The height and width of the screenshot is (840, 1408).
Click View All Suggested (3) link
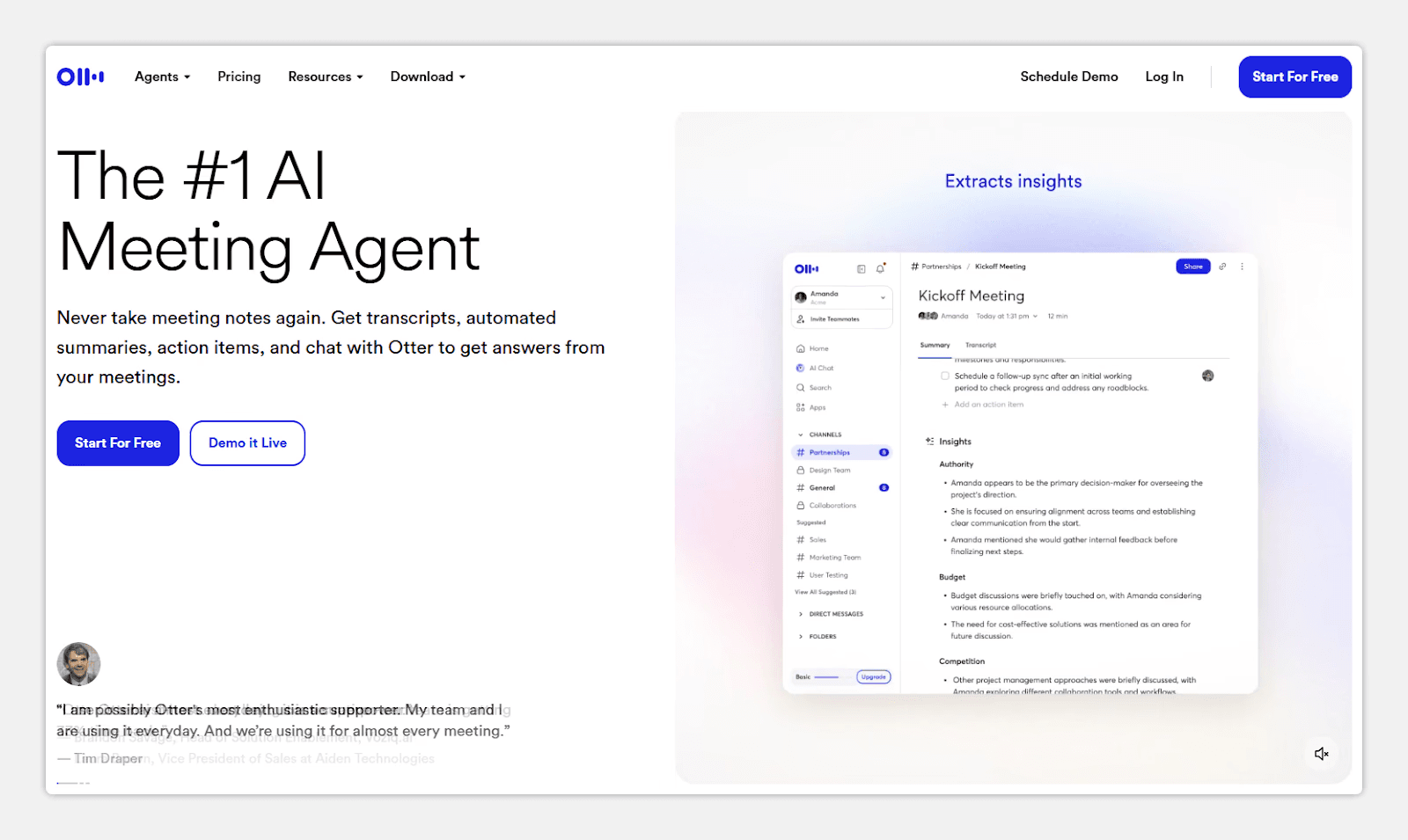(x=825, y=592)
